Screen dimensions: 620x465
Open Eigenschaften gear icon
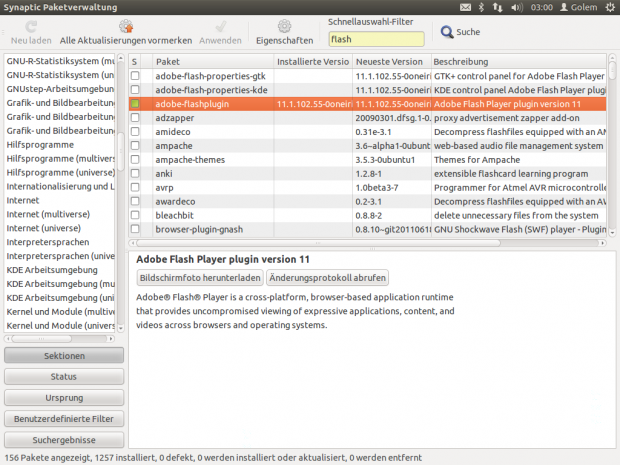point(284,26)
